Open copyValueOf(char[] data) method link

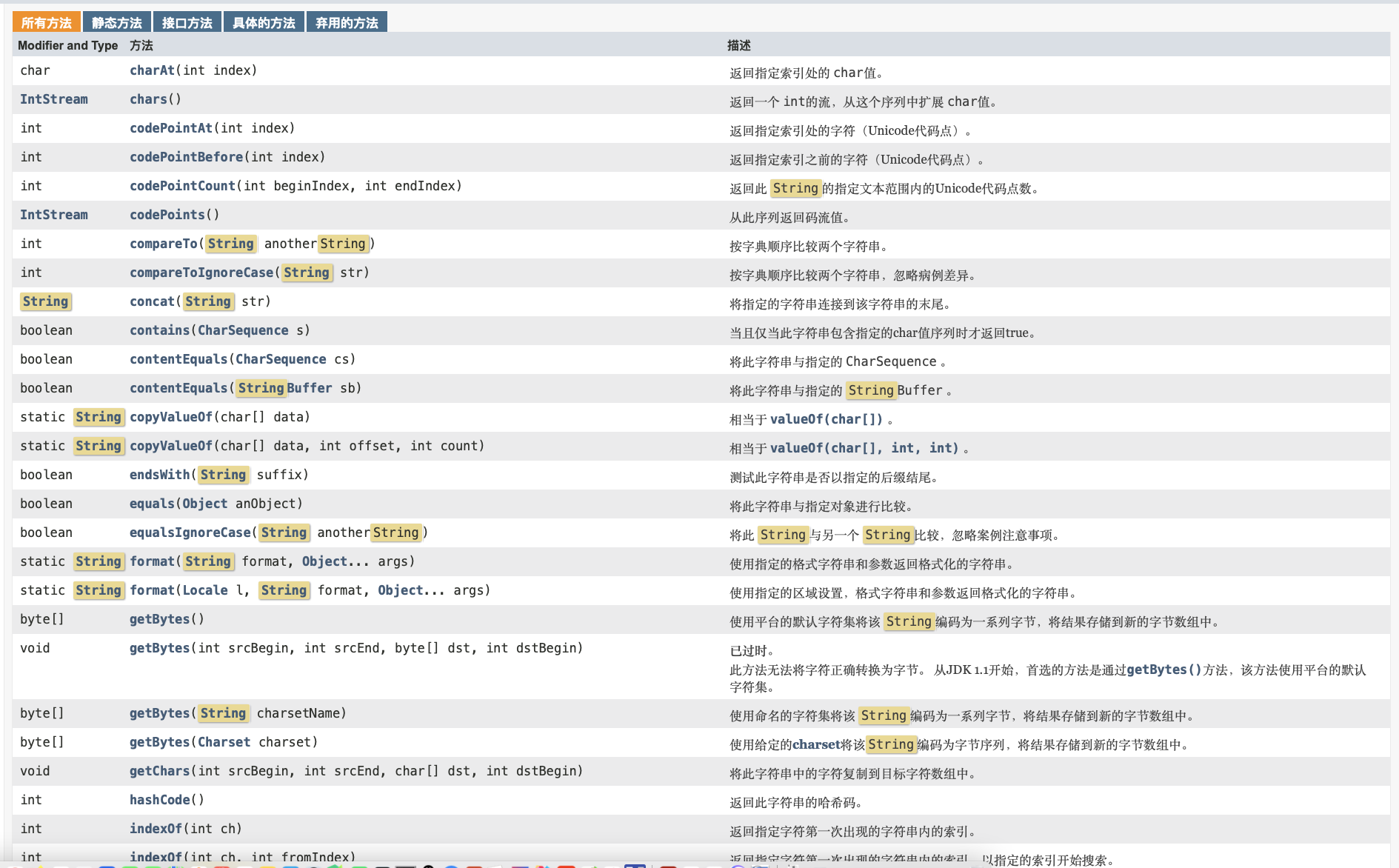pyautogui.click(x=171, y=417)
